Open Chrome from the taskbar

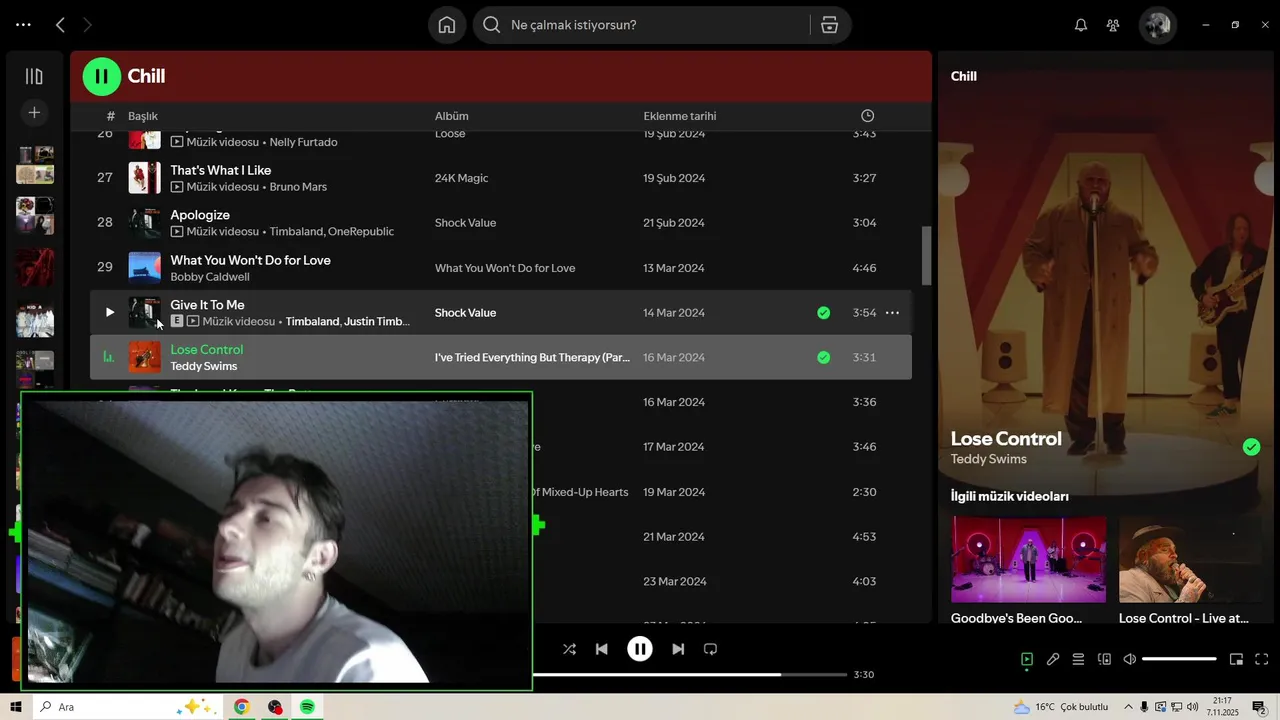tap(241, 707)
